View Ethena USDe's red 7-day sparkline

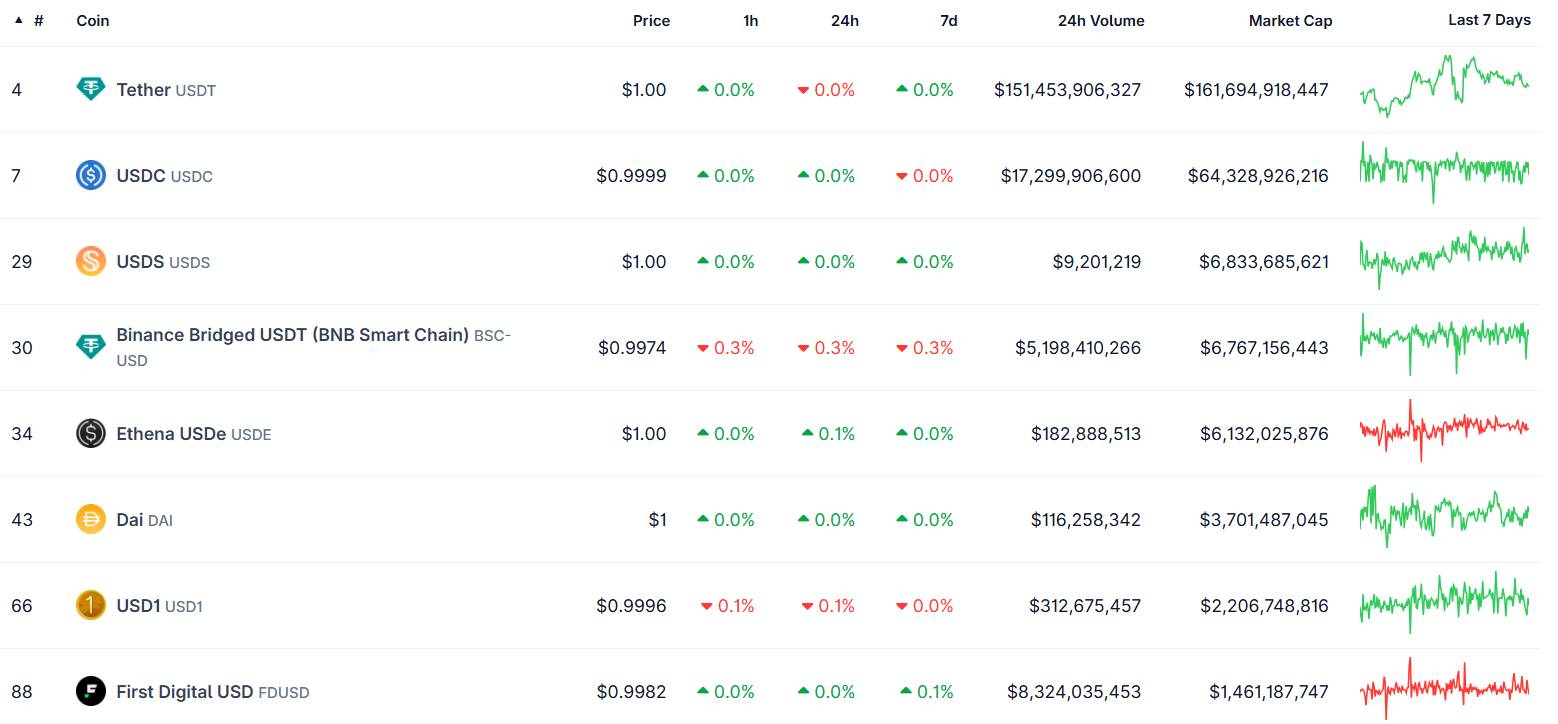click(x=1444, y=430)
